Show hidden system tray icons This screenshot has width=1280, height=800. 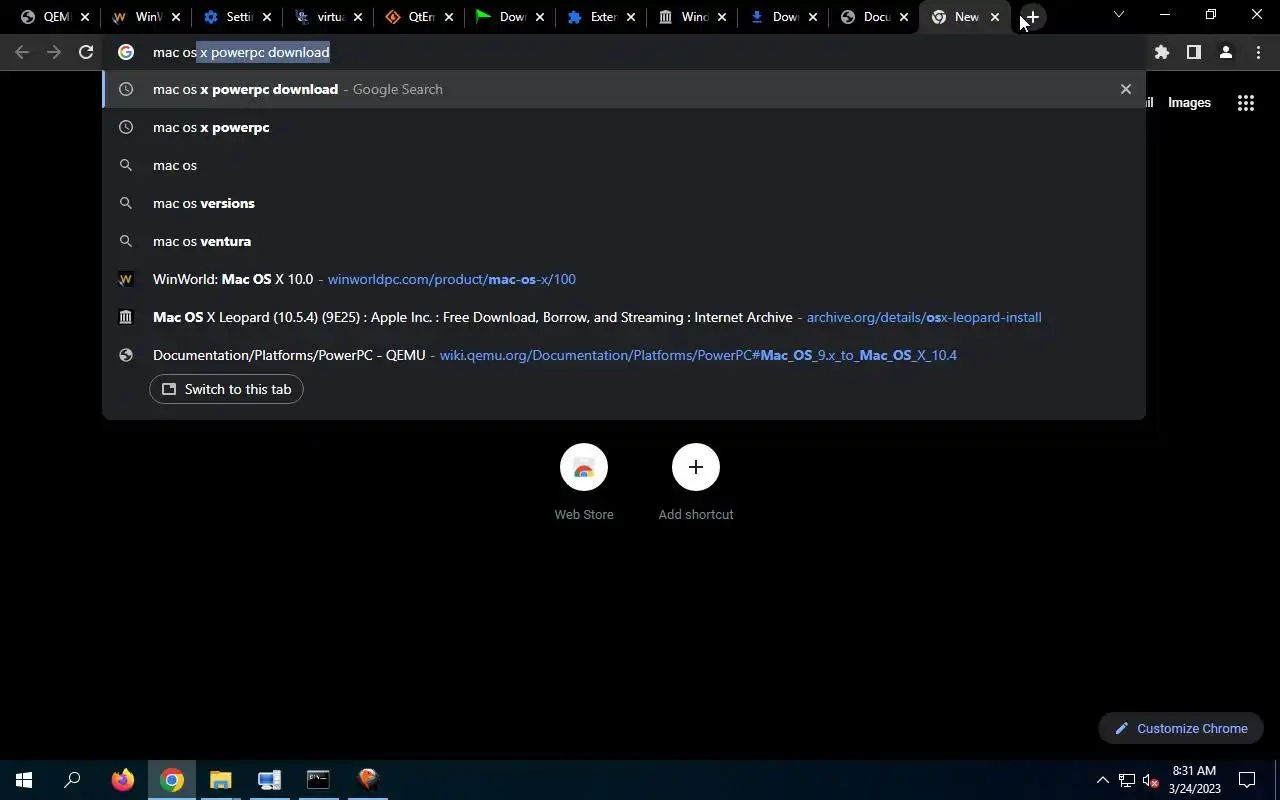point(1103,780)
